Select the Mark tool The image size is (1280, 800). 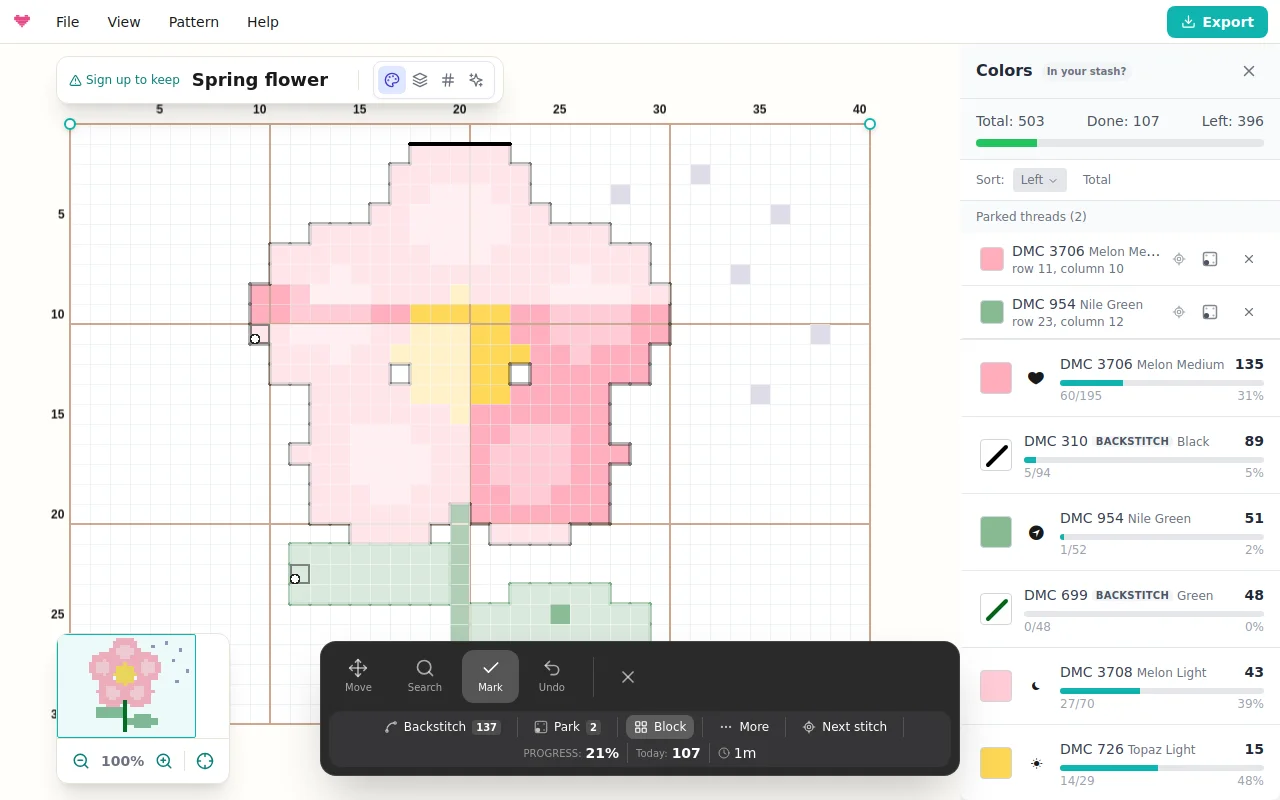click(x=490, y=676)
